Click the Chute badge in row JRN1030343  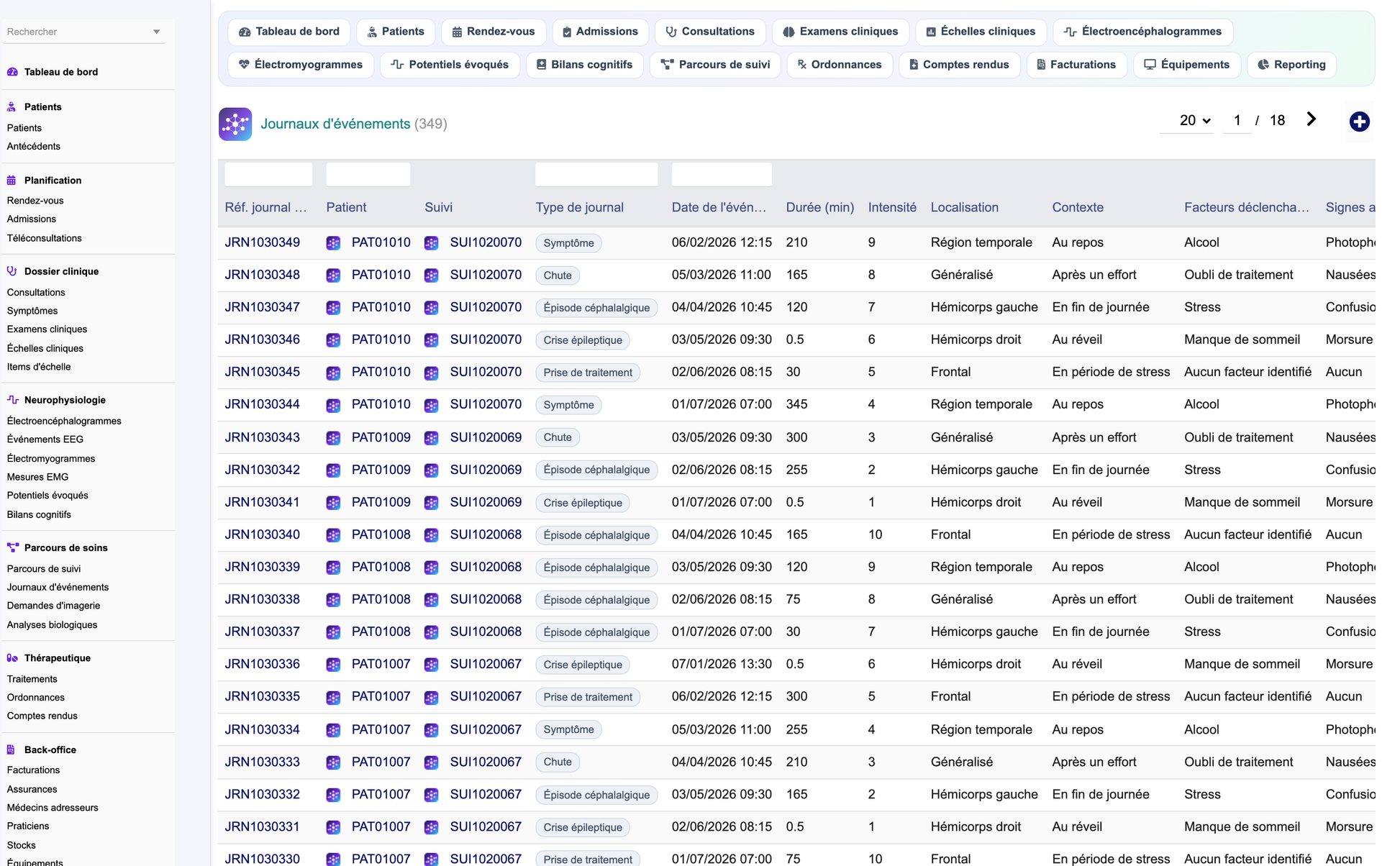pyautogui.click(x=558, y=437)
